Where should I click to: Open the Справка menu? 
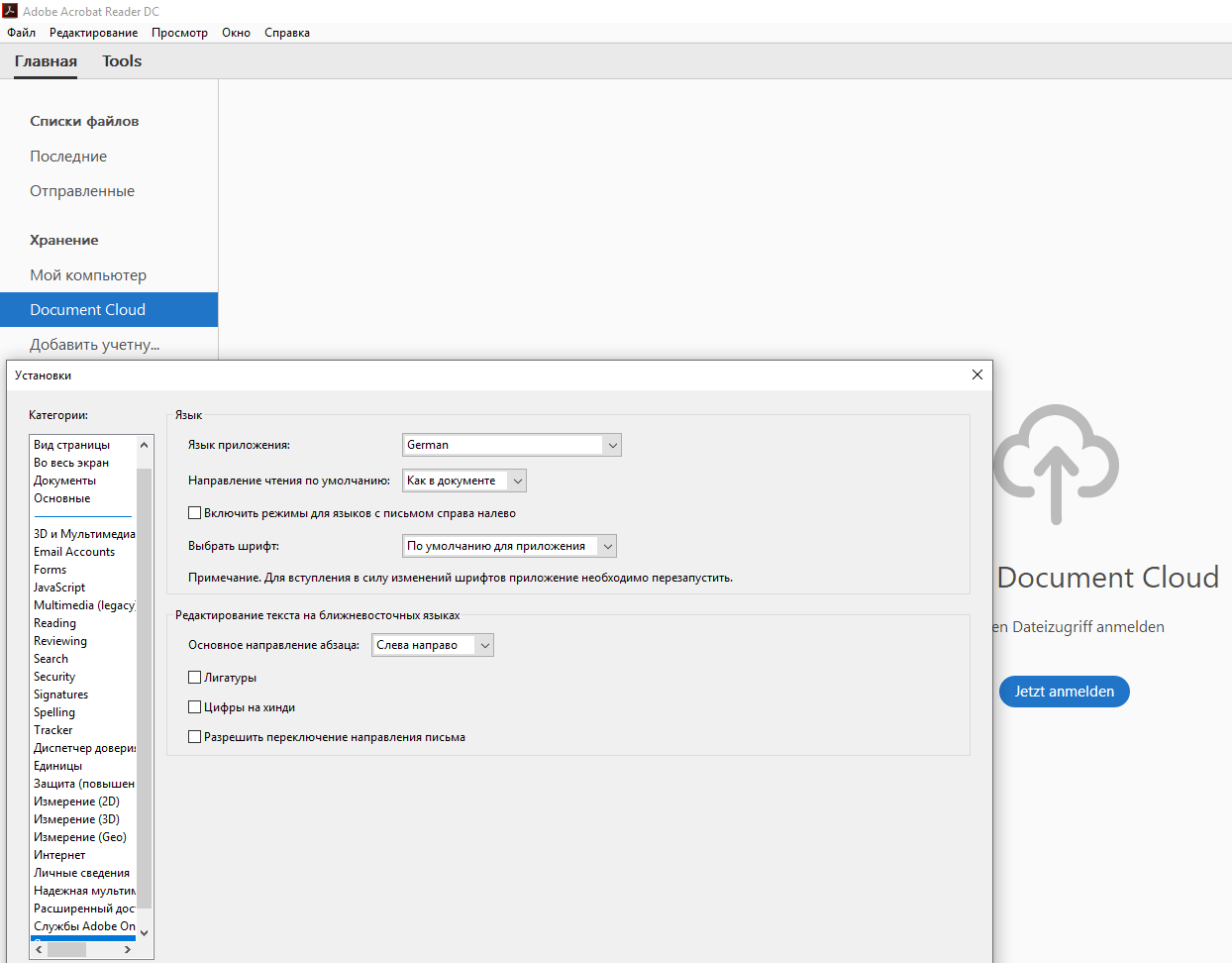tap(287, 33)
